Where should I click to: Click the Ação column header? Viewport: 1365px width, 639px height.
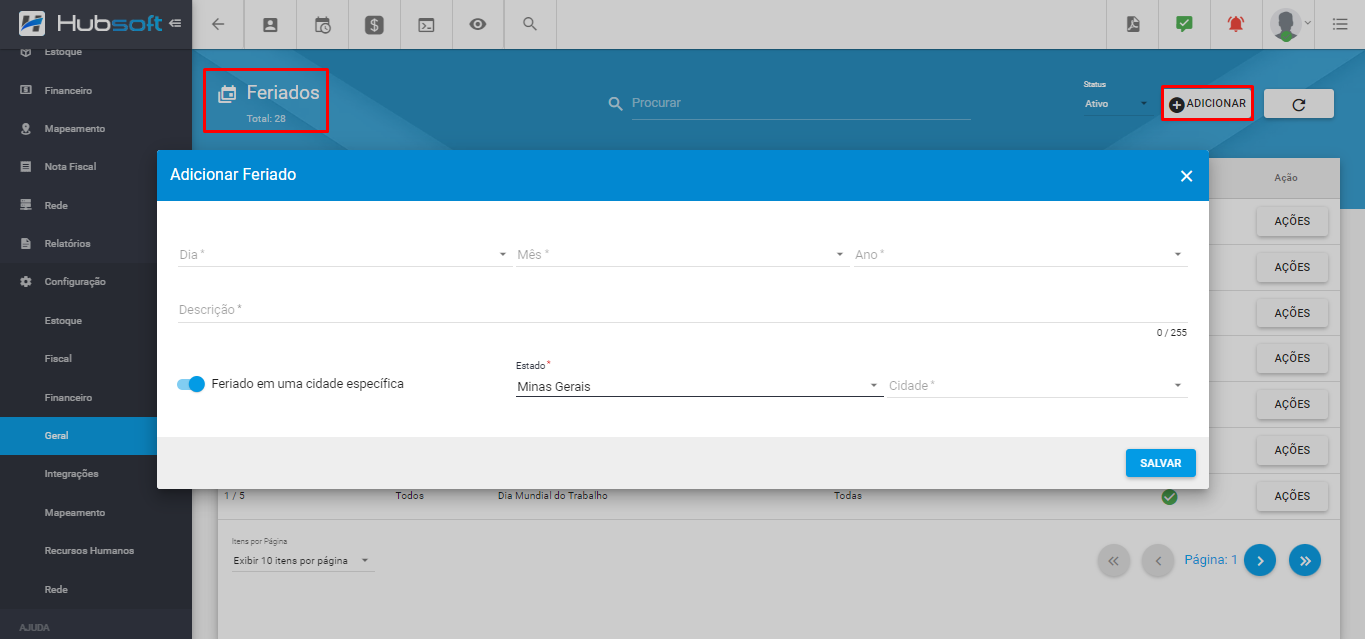click(x=1286, y=178)
